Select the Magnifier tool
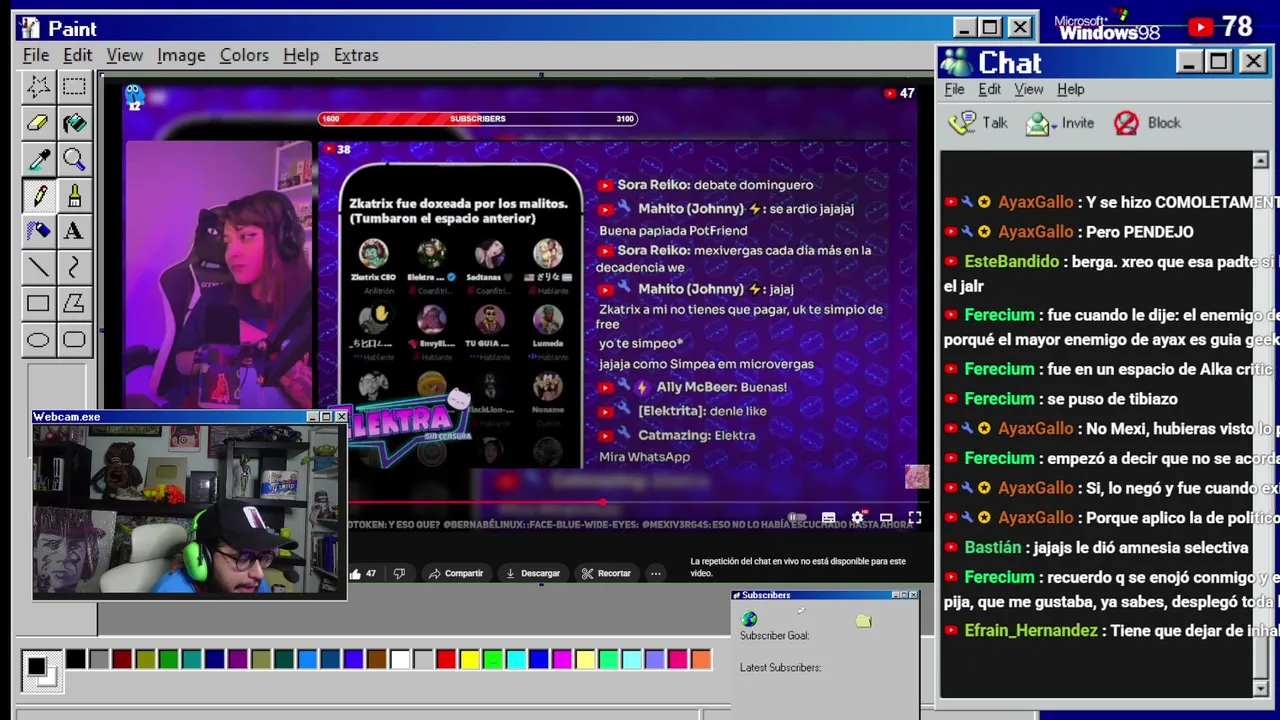The image size is (1280, 720). click(x=74, y=159)
